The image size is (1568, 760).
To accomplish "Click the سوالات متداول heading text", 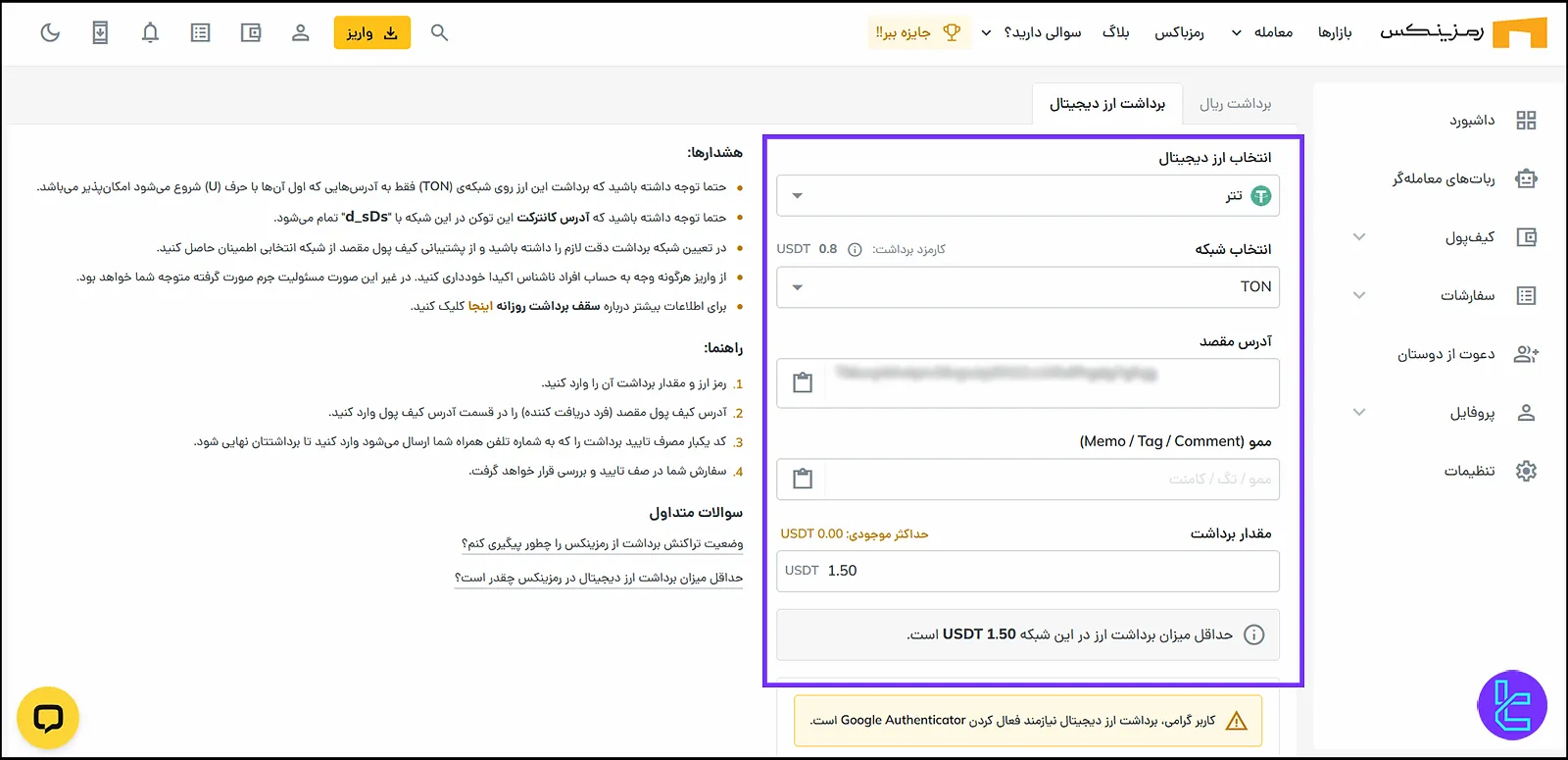I will tap(696, 512).
